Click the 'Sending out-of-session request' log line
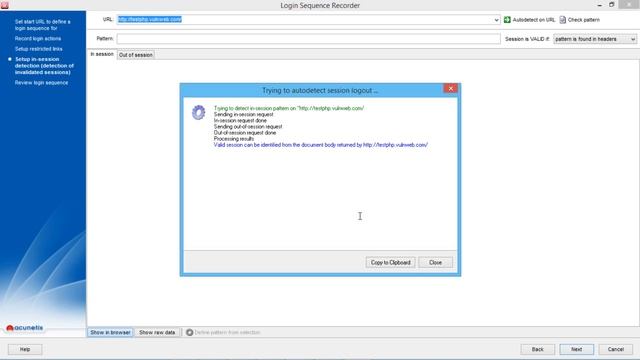This screenshot has height=360, width=640. [x=248, y=127]
